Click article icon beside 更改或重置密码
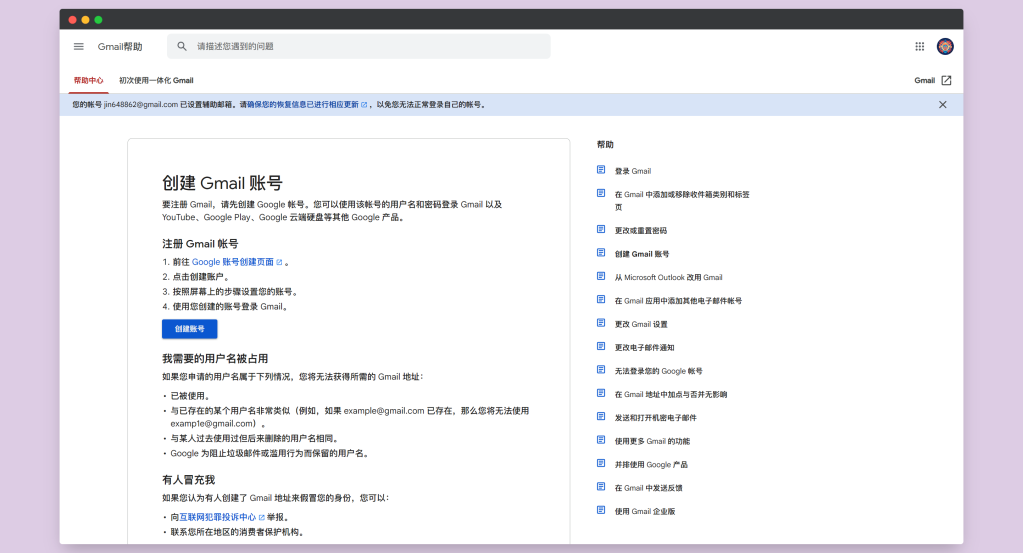The width and height of the screenshot is (1023, 553). point(601,229)
